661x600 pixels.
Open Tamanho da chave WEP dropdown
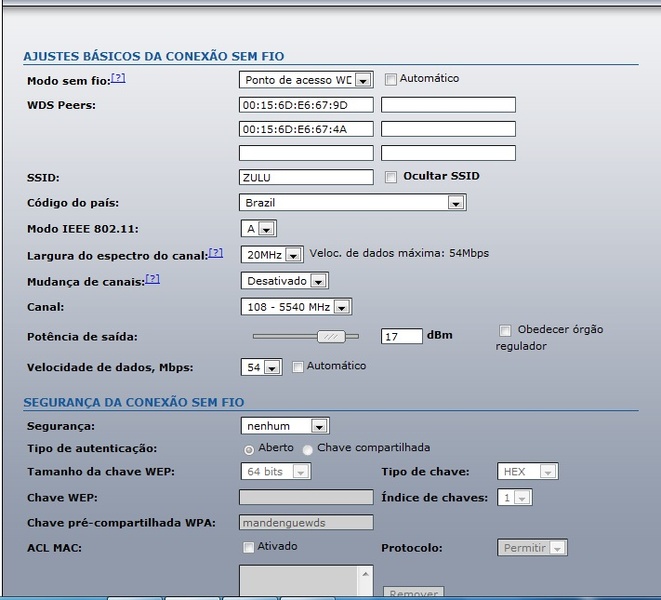(276, 471)
